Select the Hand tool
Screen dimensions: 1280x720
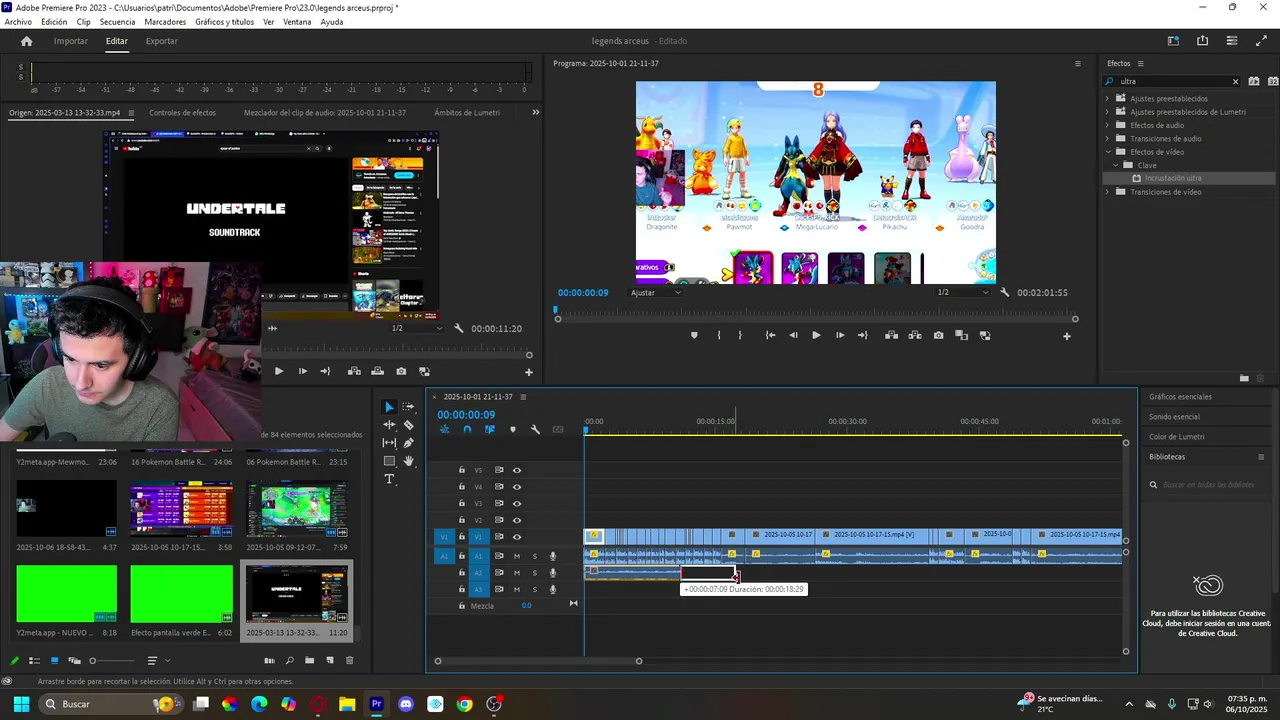point(408,461)
